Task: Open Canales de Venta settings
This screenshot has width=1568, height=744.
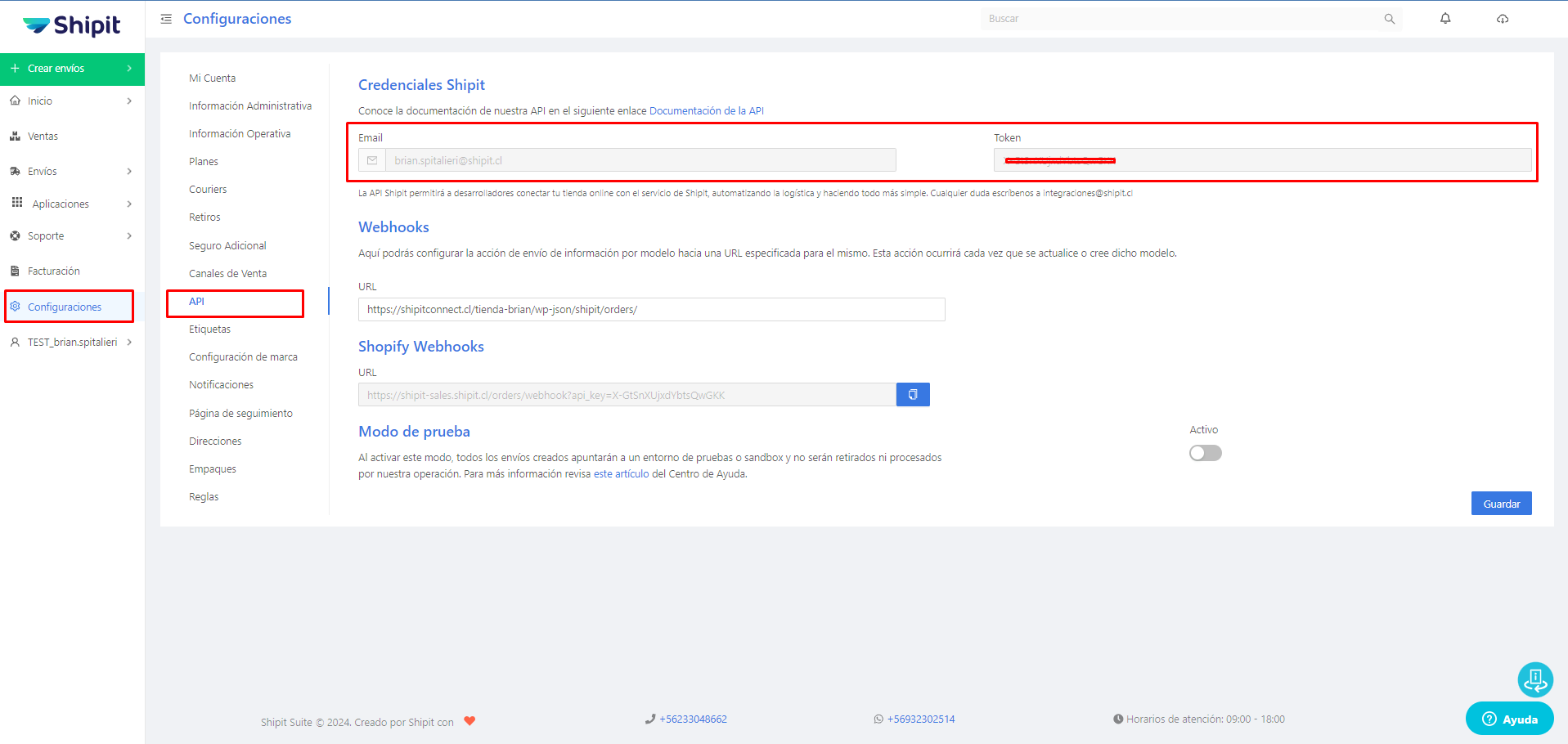Action: click(x=227, y=273)
